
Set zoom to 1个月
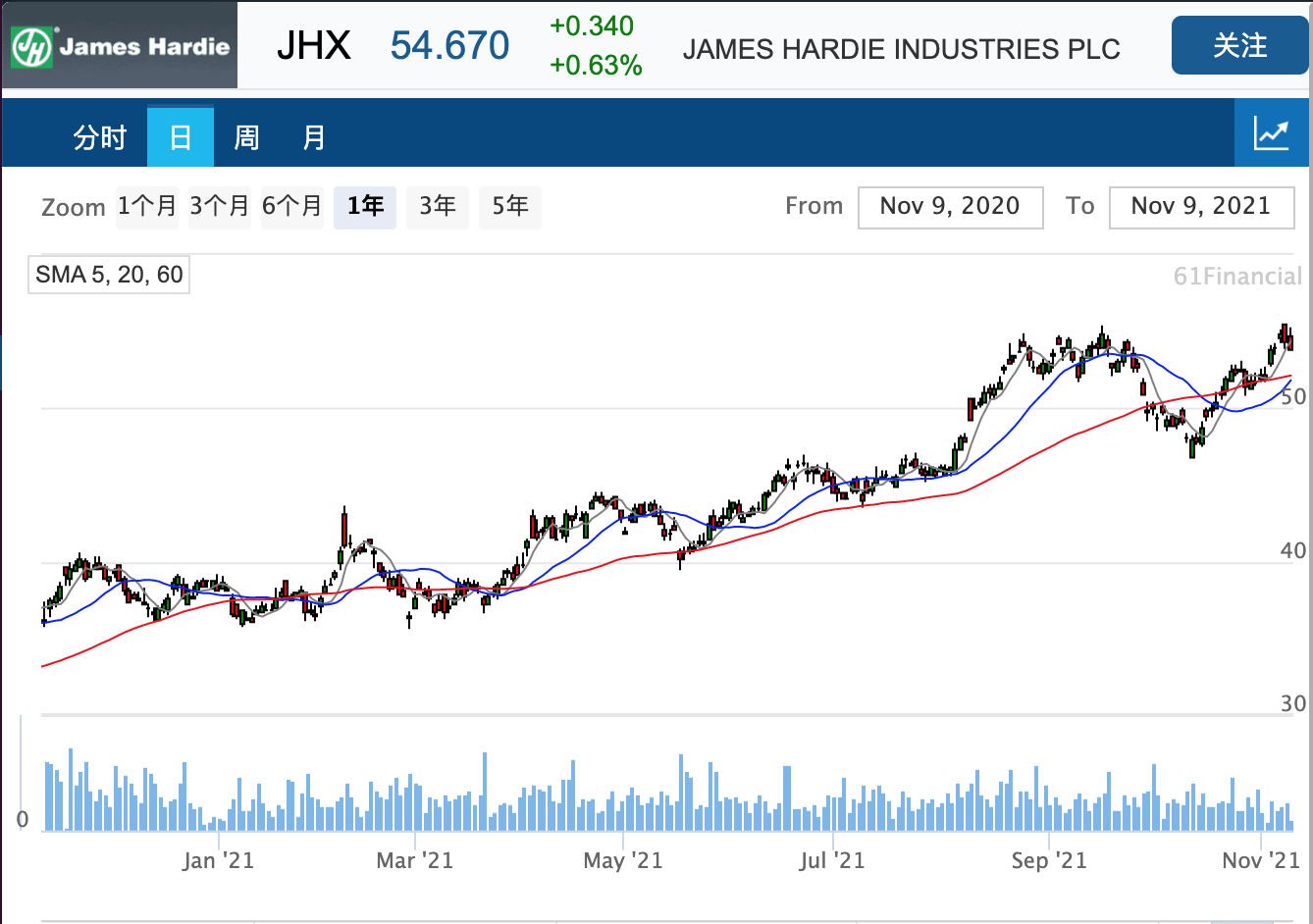(x=147, y=207)
